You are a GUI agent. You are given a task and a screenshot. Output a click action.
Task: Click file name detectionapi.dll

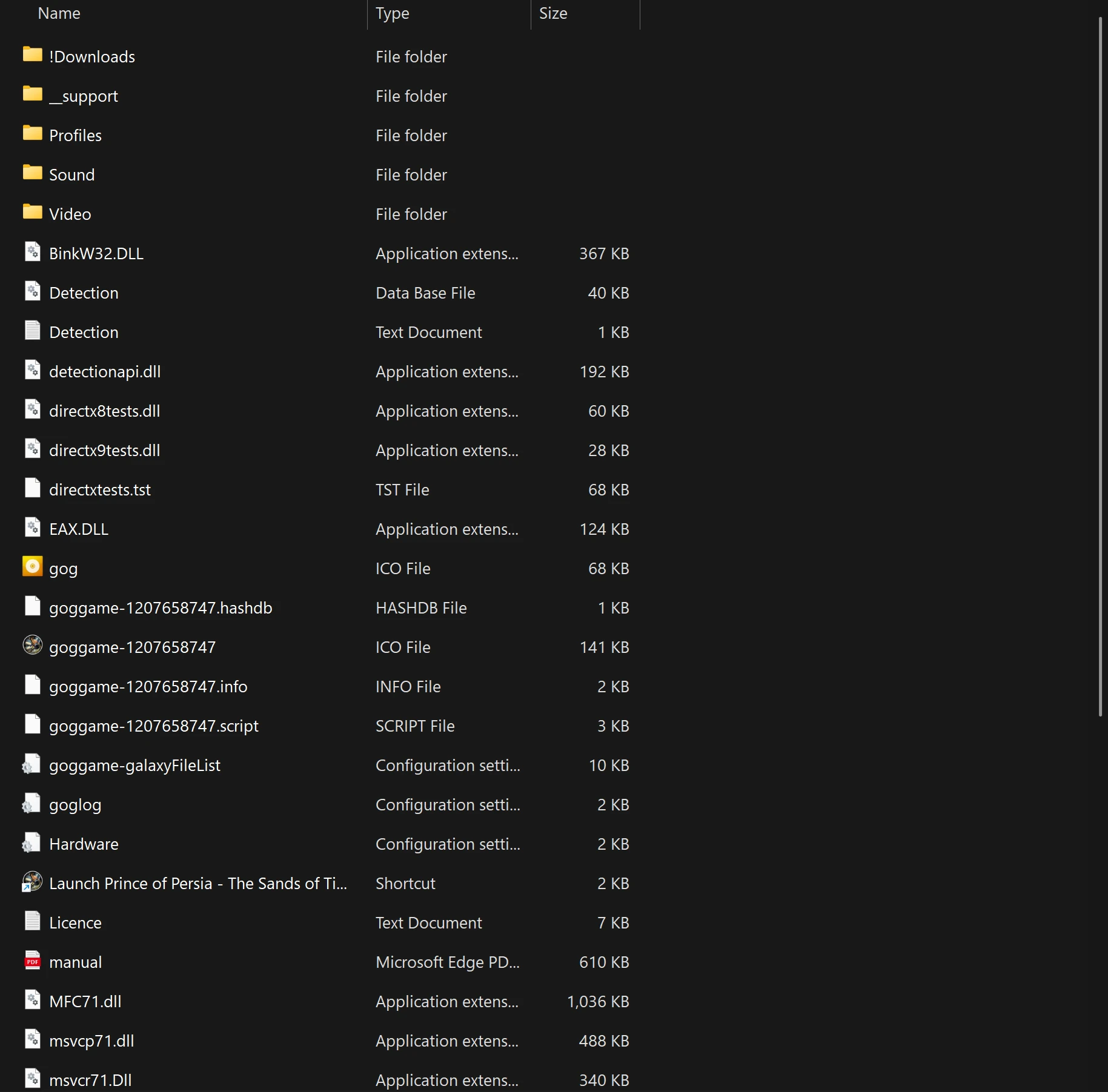point(105,372)
